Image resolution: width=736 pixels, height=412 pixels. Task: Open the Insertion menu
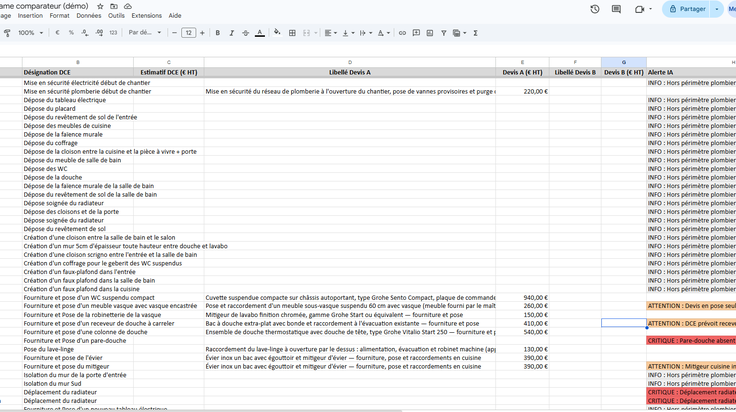pos(30,15)
